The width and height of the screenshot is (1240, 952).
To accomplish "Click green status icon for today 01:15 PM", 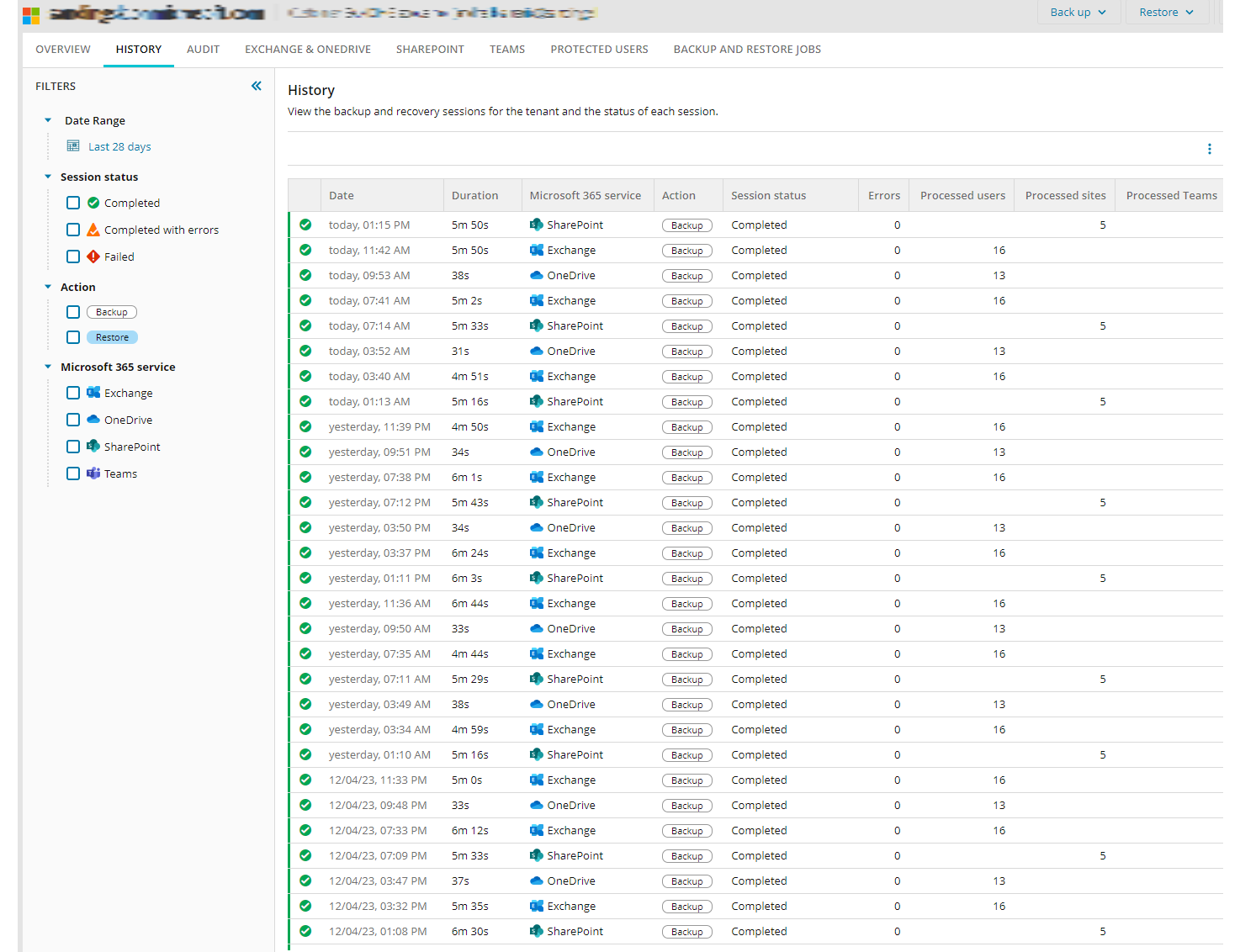I will click(305, 225).
